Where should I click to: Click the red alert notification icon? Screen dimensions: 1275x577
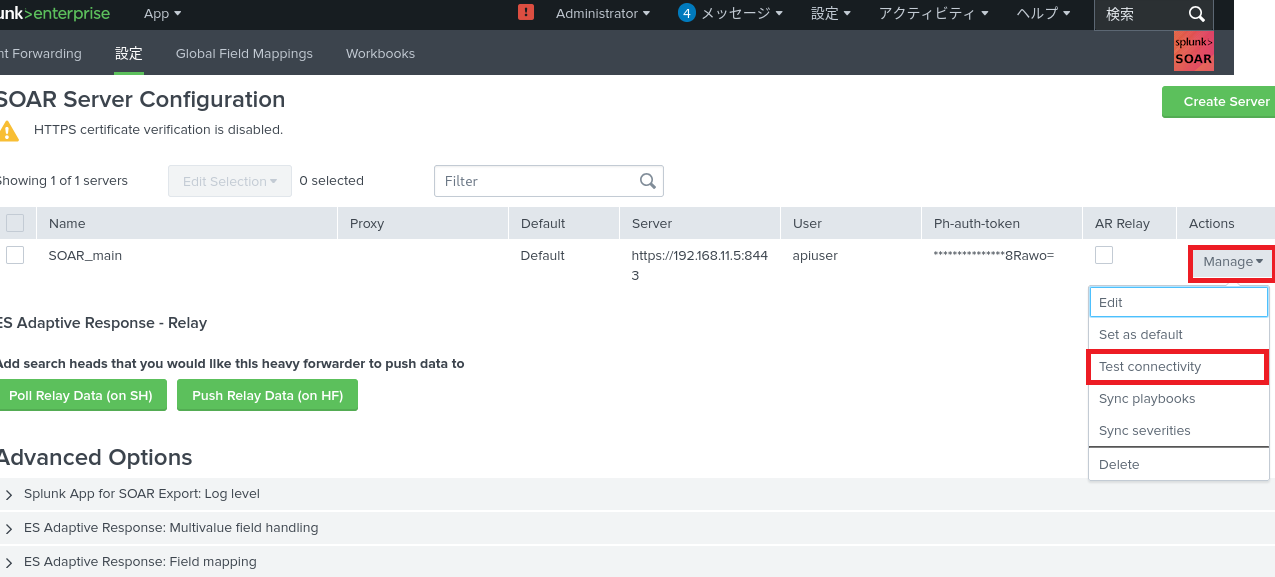coord(526,13)
